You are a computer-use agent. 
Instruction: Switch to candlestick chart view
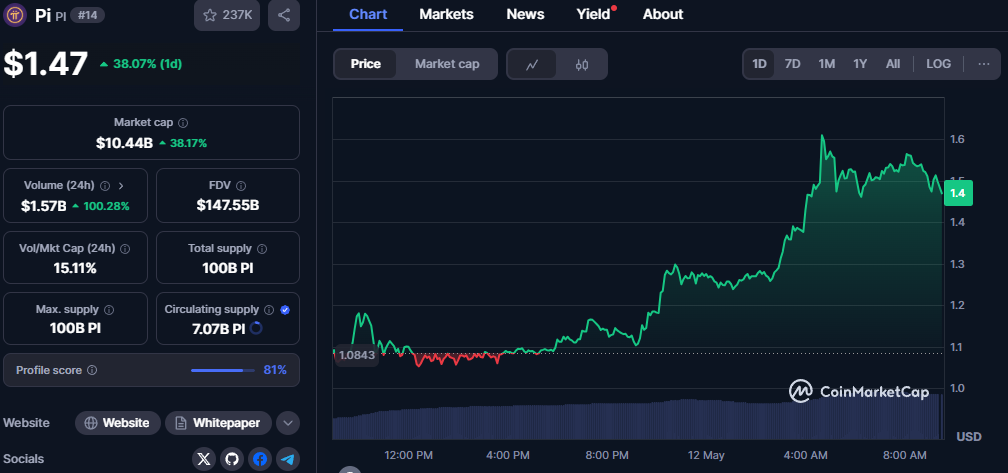click(582, 64)
